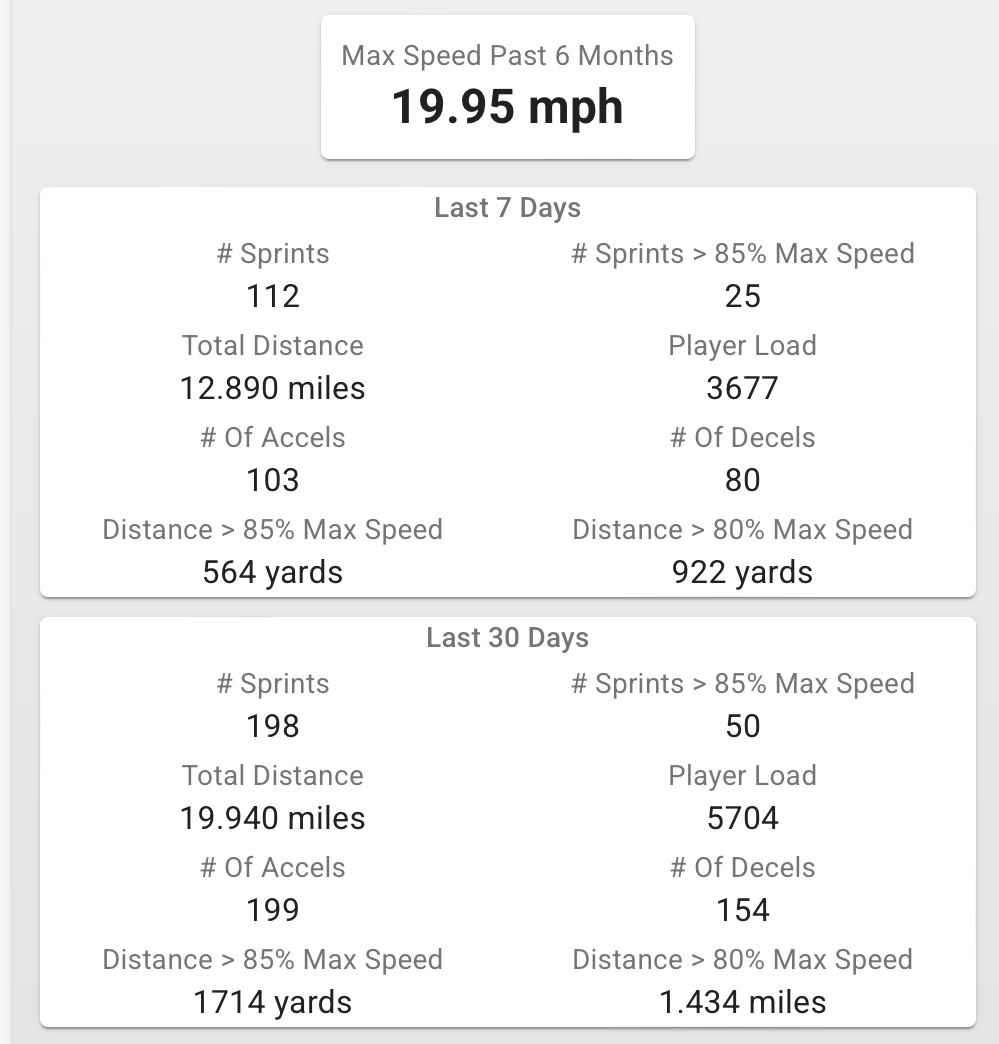
Task: Select the 19.95 mph max speed value
Action: (507, 106)
